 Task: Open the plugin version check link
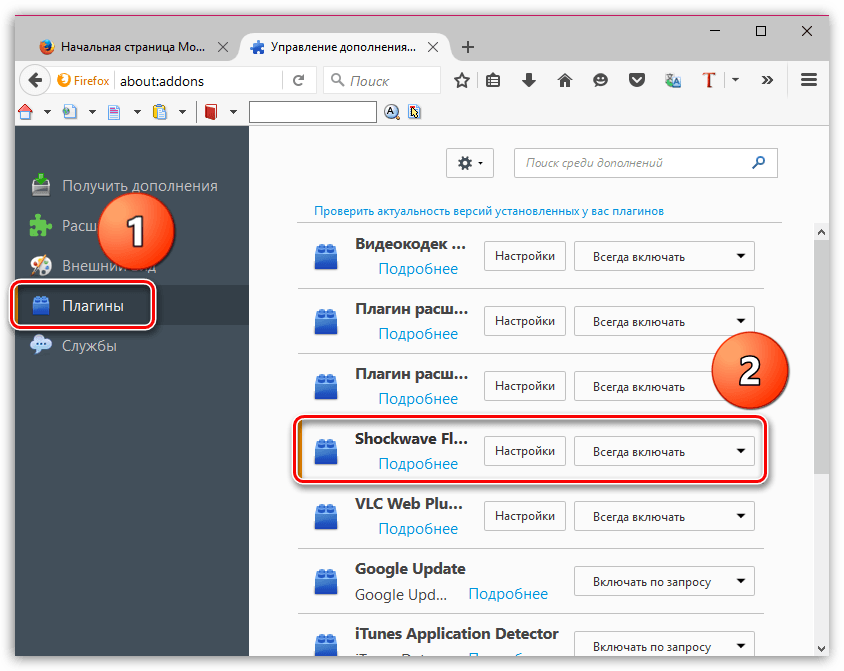(489, 211)
